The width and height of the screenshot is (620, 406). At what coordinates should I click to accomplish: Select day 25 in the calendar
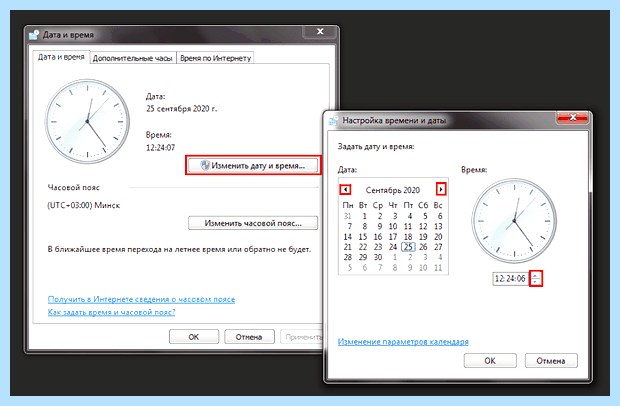[408, 247]
